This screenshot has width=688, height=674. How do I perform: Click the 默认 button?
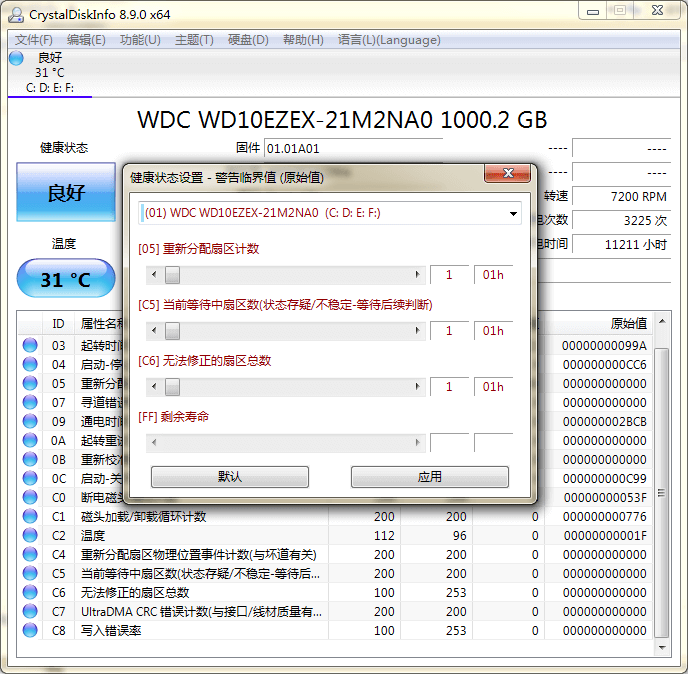tap(230, 477)
